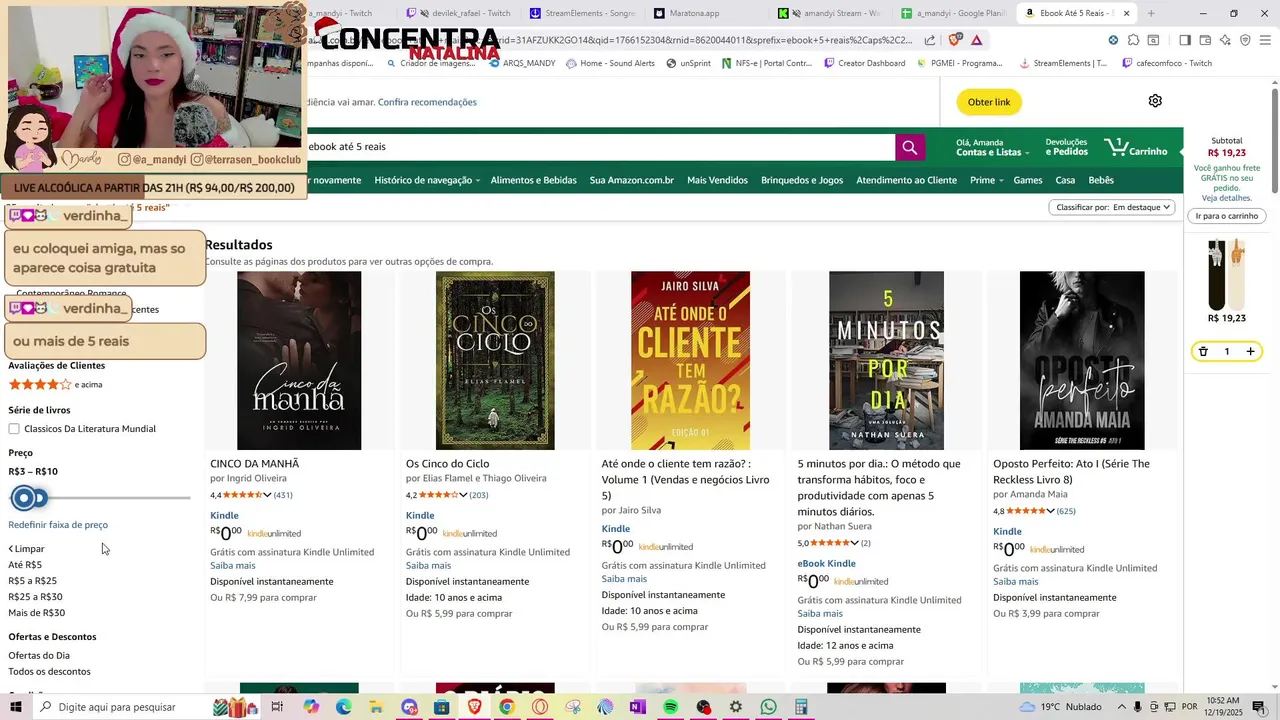This screenshot has width=1280, height=720.
Task: Click the Confira recomendações link
Action: 427,102
